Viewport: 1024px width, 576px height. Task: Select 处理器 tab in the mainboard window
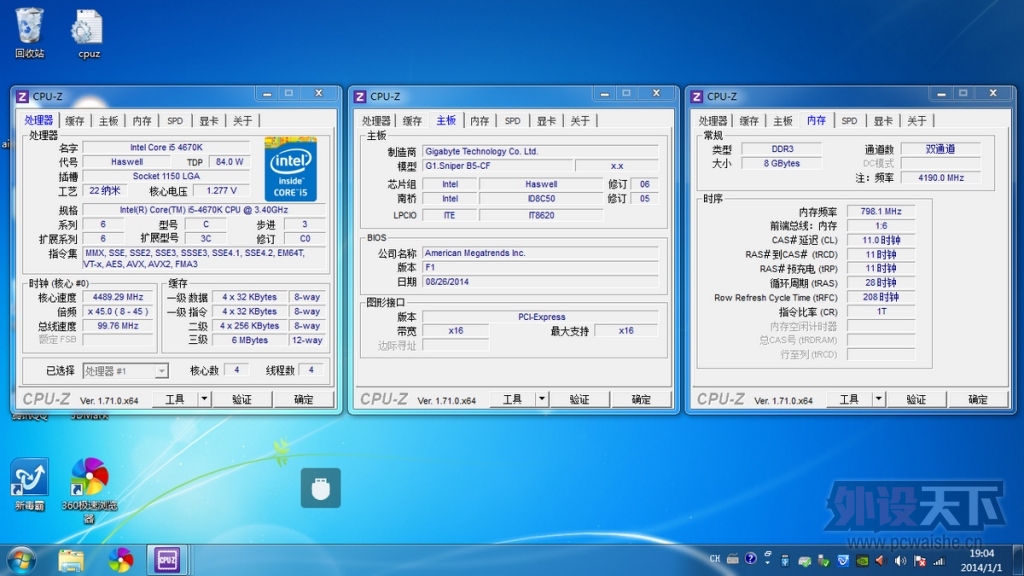pyautogui.click(x=376, y=121)
